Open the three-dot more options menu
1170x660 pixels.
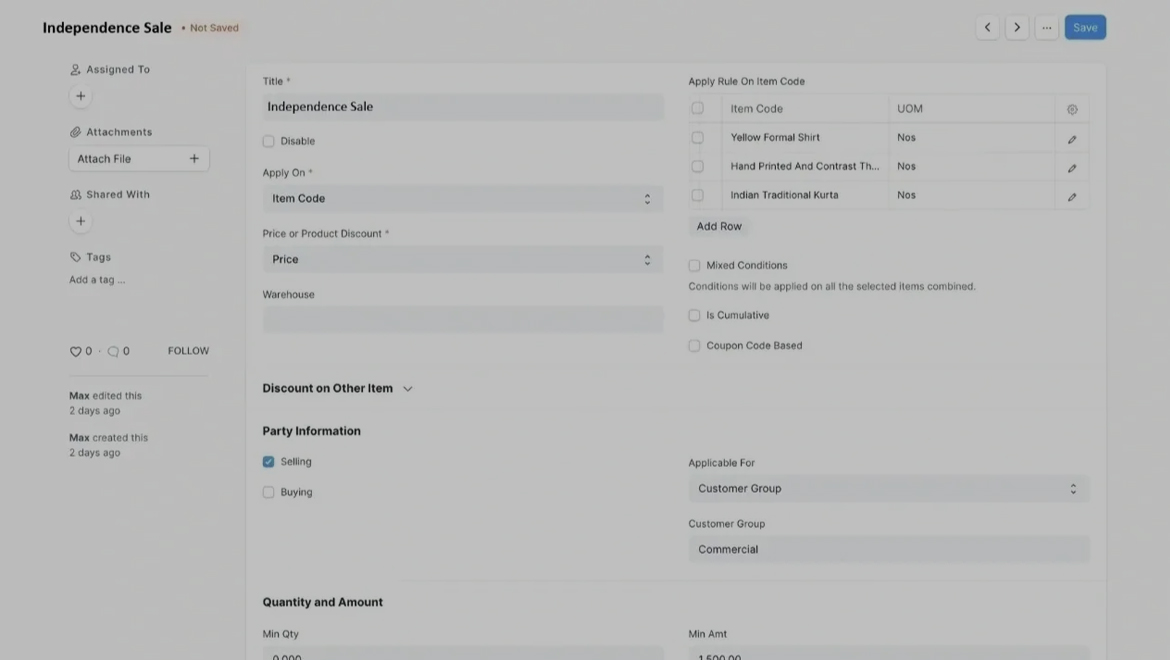1046,27
